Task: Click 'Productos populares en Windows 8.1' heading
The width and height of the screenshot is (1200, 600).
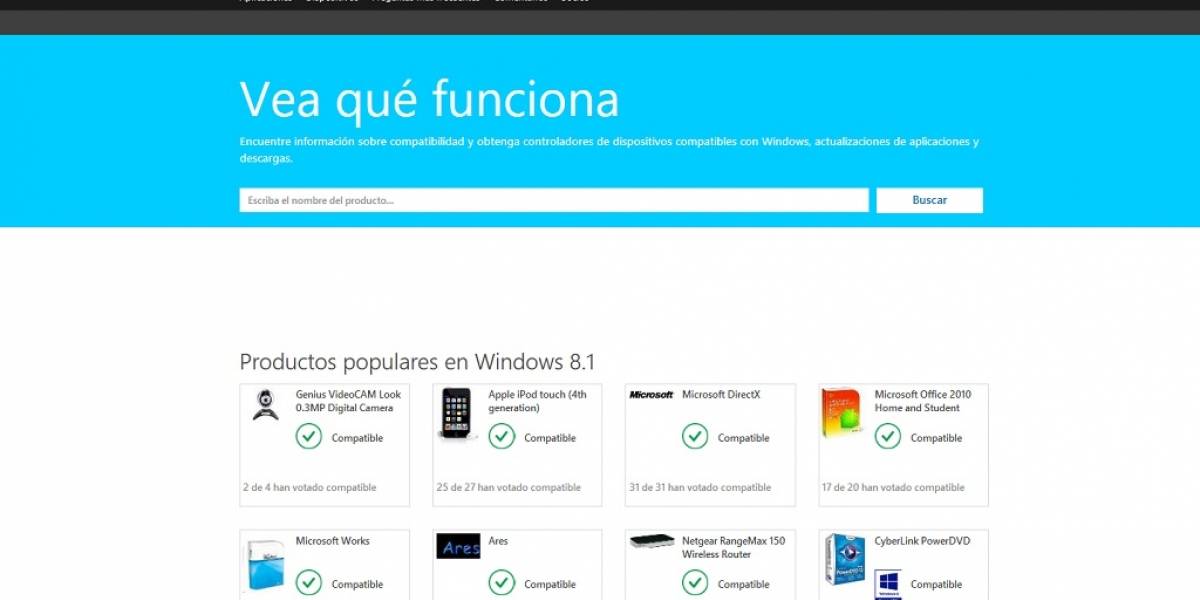Action: [x=417, y=361]
